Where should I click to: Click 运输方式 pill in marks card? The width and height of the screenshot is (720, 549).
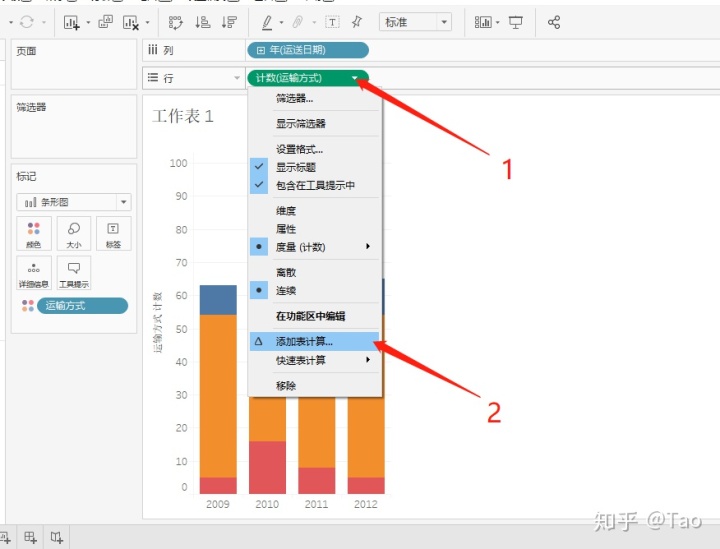click(x=83, y=306)
